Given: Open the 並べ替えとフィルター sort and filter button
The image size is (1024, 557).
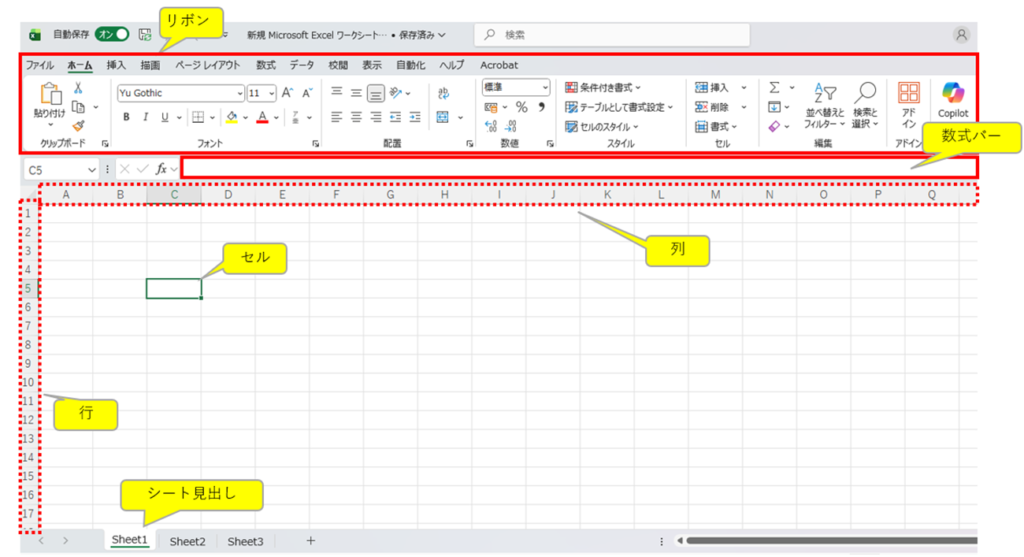Looking at the screenshot, I should 824,106.
